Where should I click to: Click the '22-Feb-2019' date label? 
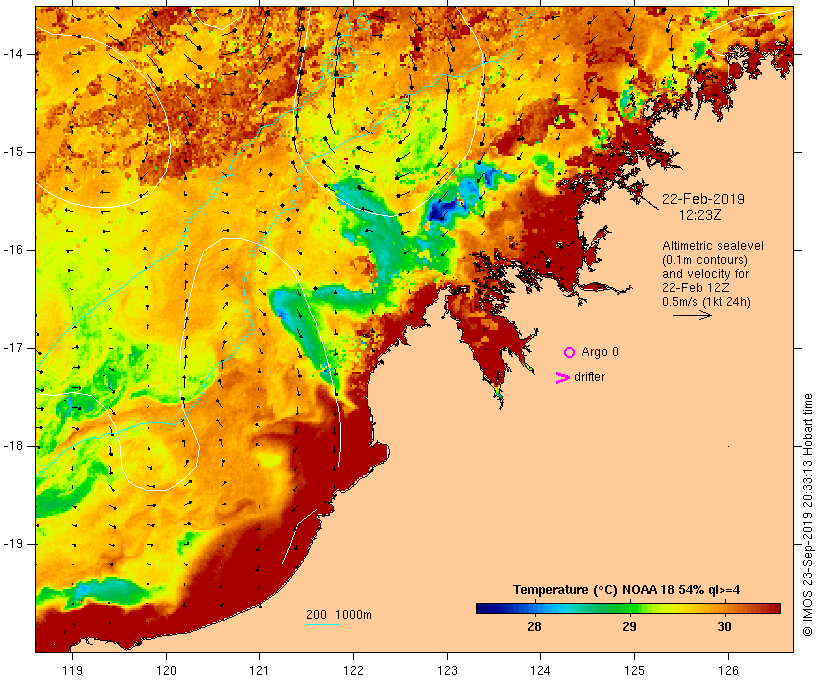pos(703,199)
